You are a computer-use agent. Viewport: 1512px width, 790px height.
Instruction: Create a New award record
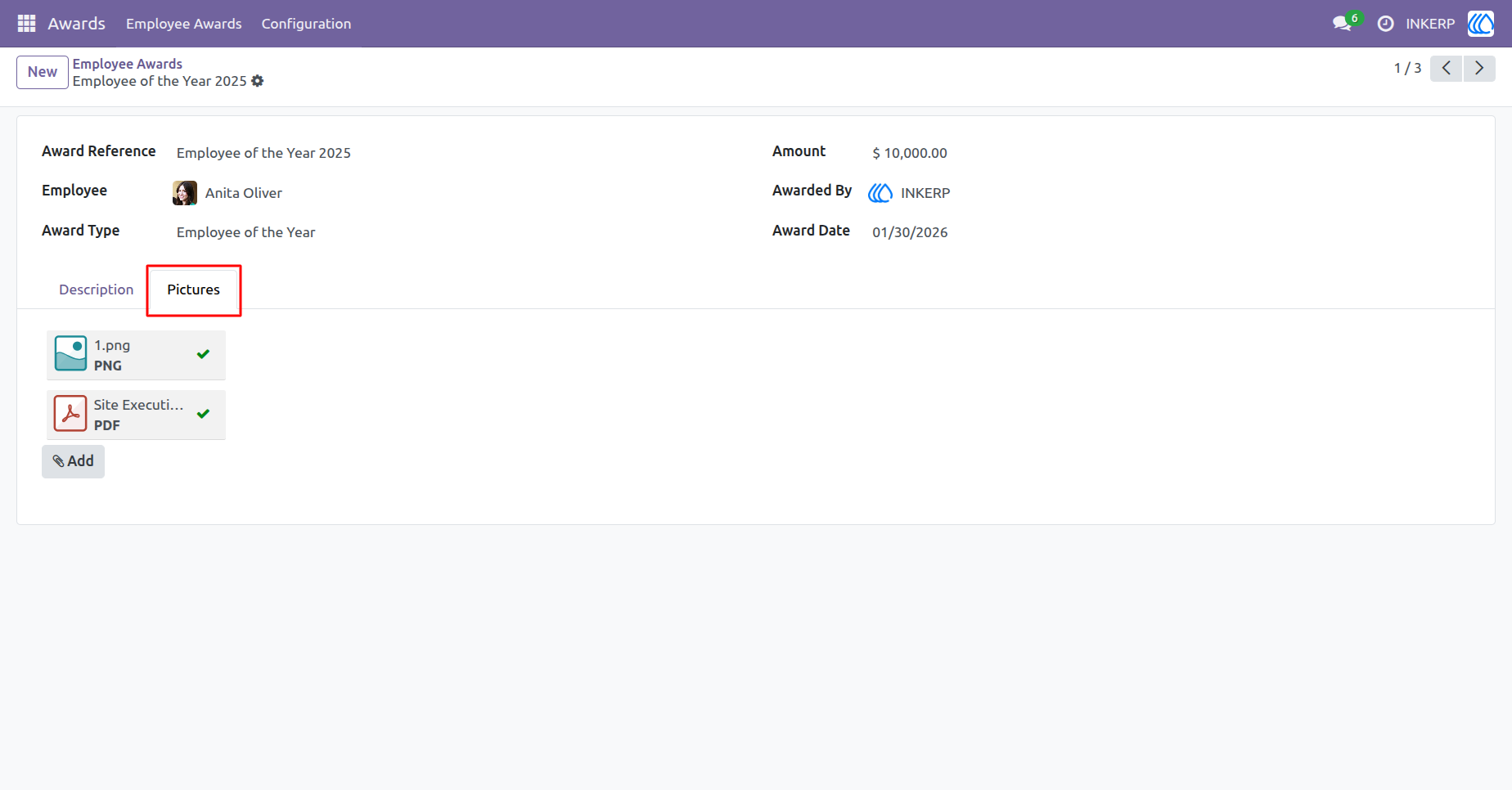pos(43,72)
